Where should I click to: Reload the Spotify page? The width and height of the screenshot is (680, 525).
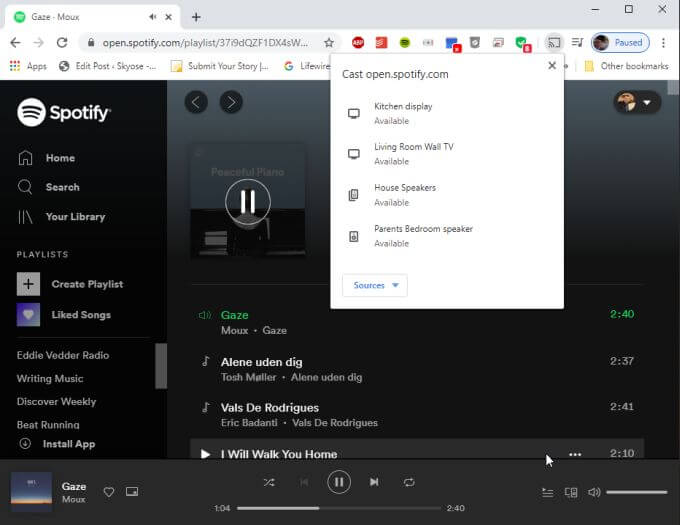[62, 42]
